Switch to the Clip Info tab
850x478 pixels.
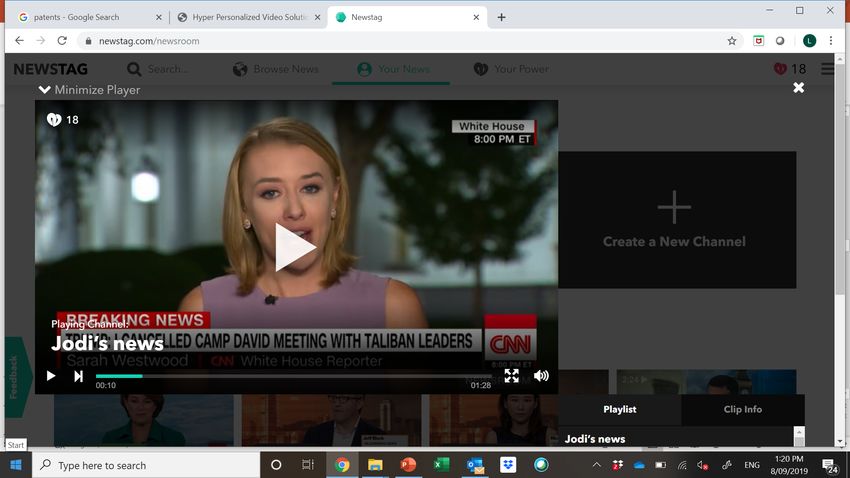(x=743, y=410)
